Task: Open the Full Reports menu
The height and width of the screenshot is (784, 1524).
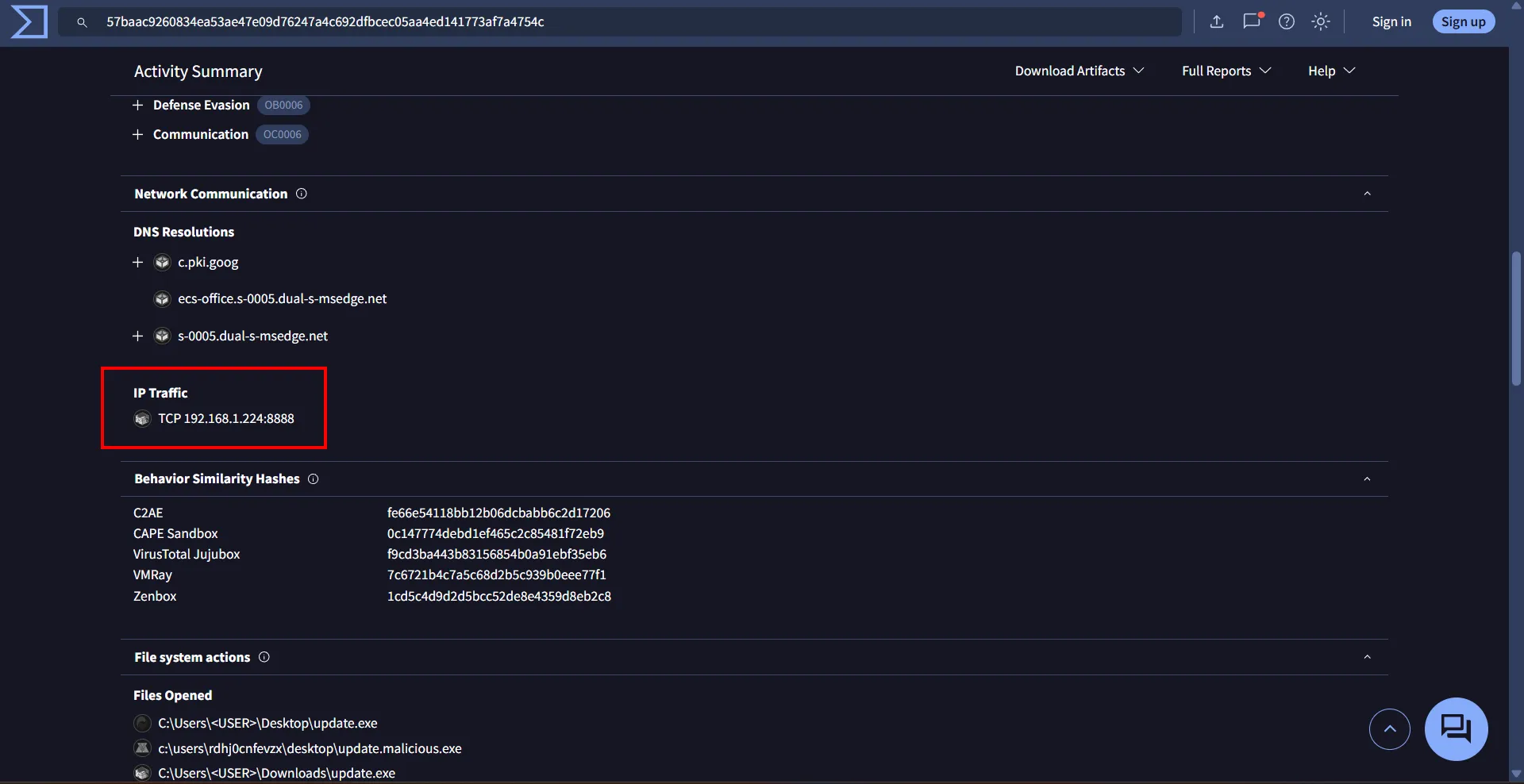Action: (x=1226, y=71)
